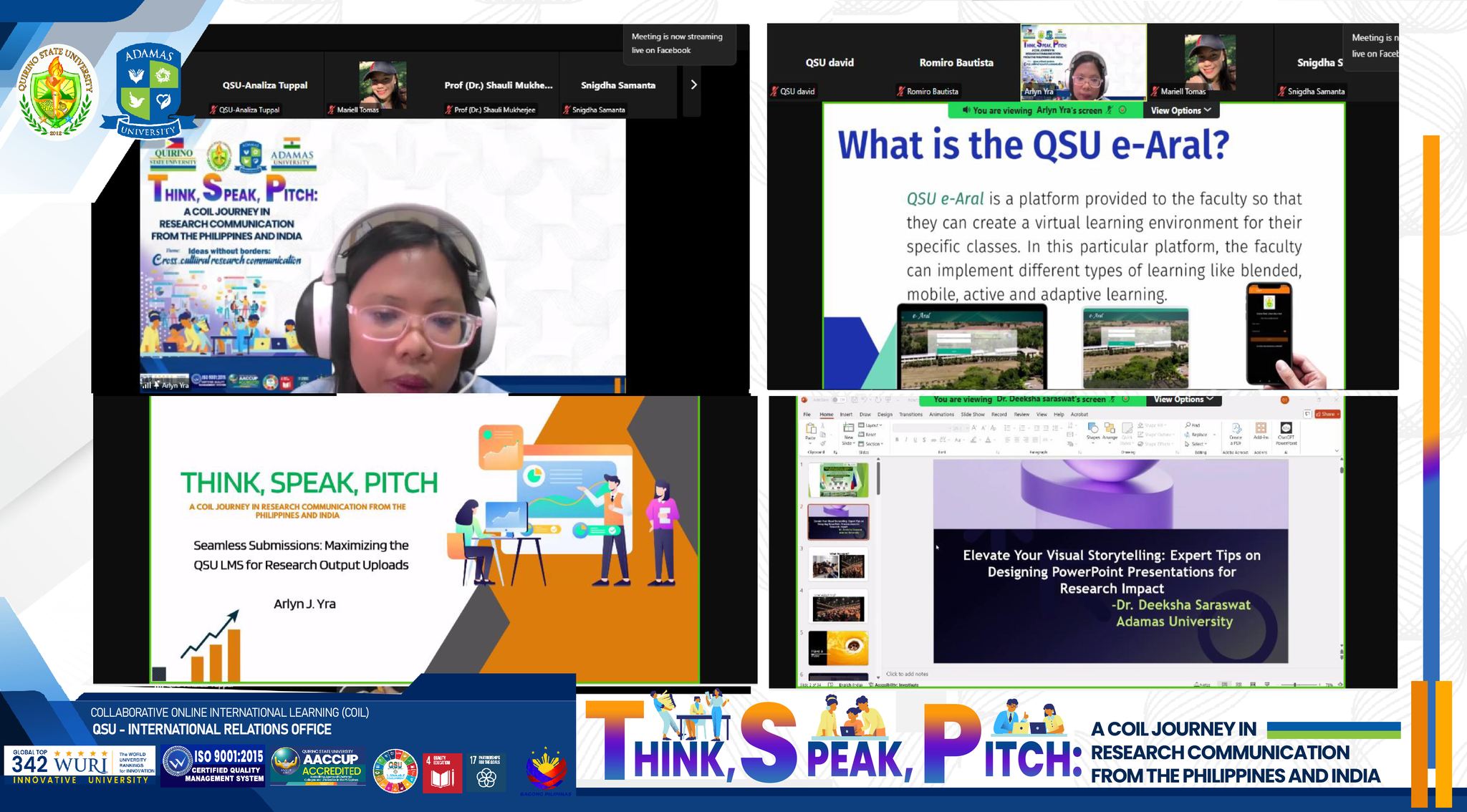Expand View Options above Deeksha's shared screen
1467x812 pixels.
click(x=1183, y=400)
